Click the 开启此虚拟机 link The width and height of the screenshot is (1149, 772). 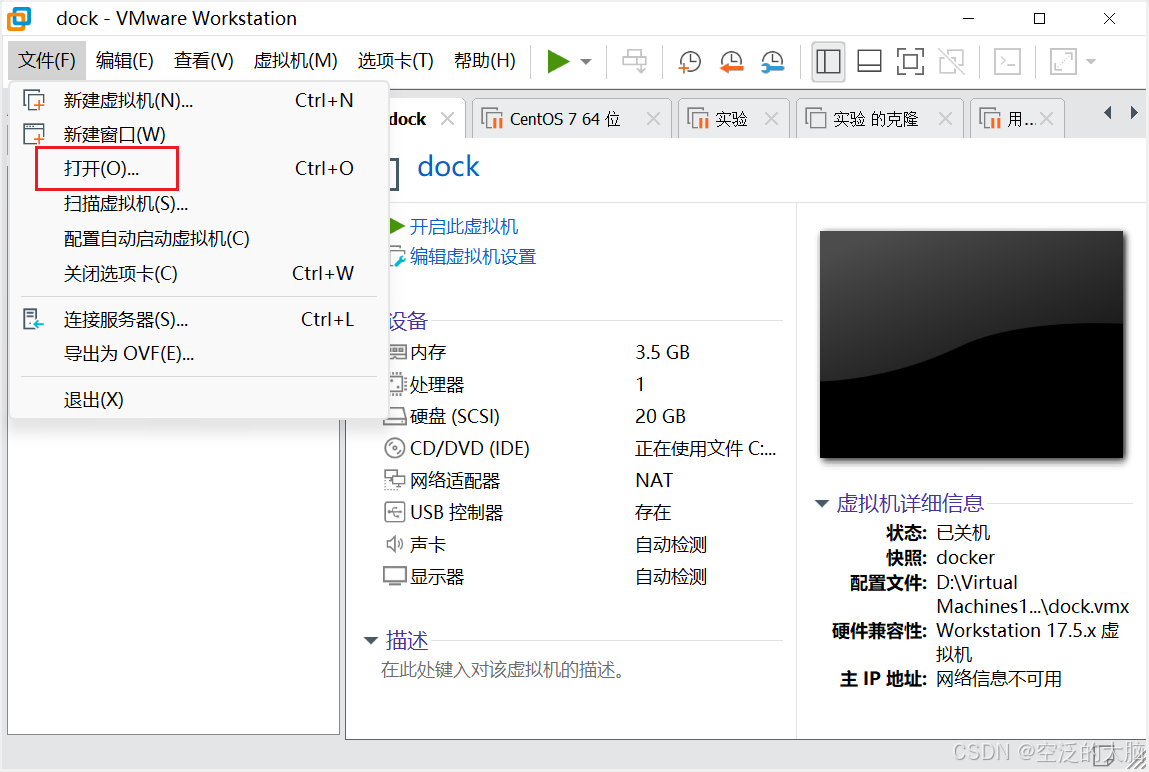point(463,226)
